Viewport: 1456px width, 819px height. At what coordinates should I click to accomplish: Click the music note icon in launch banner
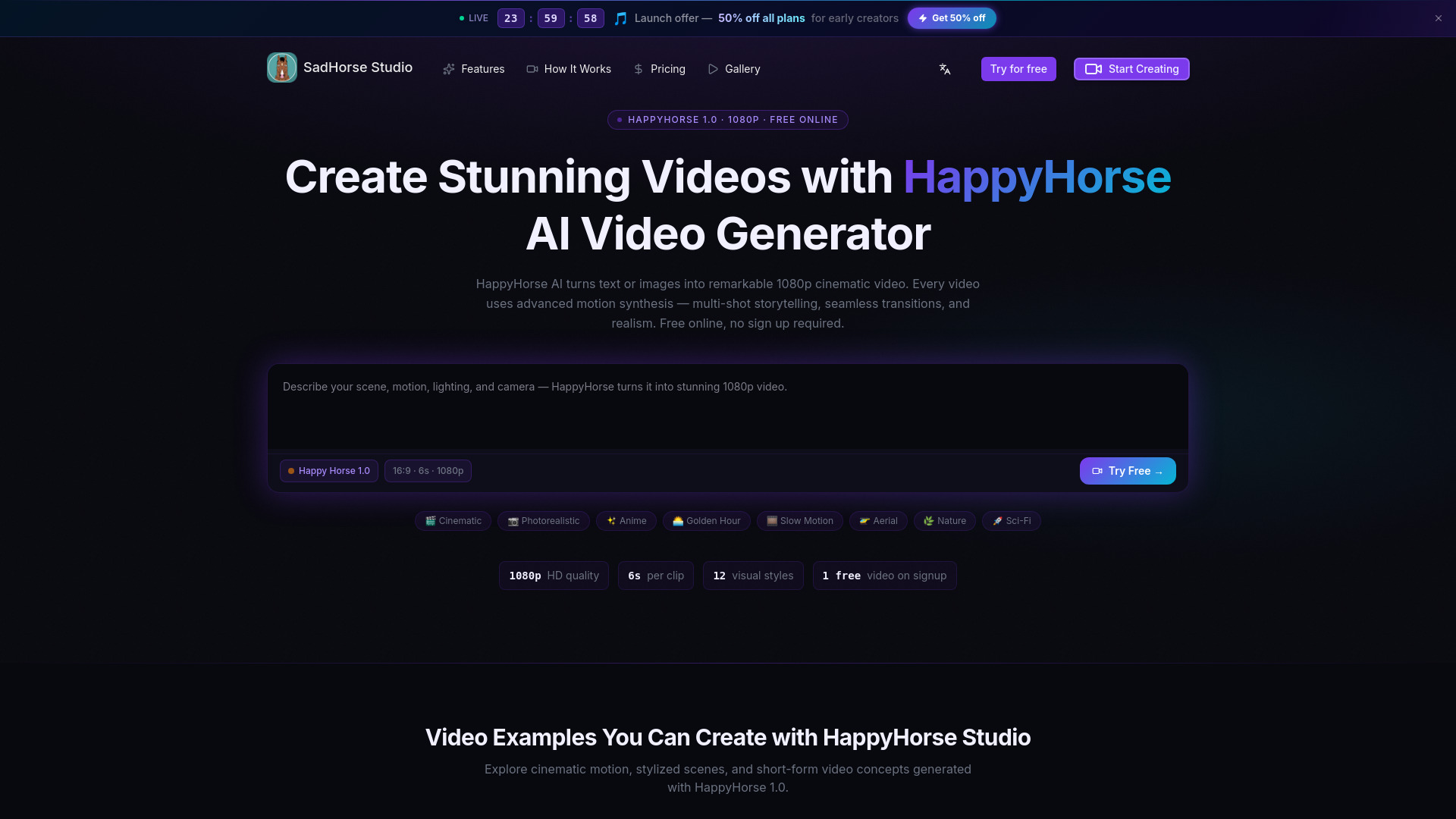coord(620,17)
